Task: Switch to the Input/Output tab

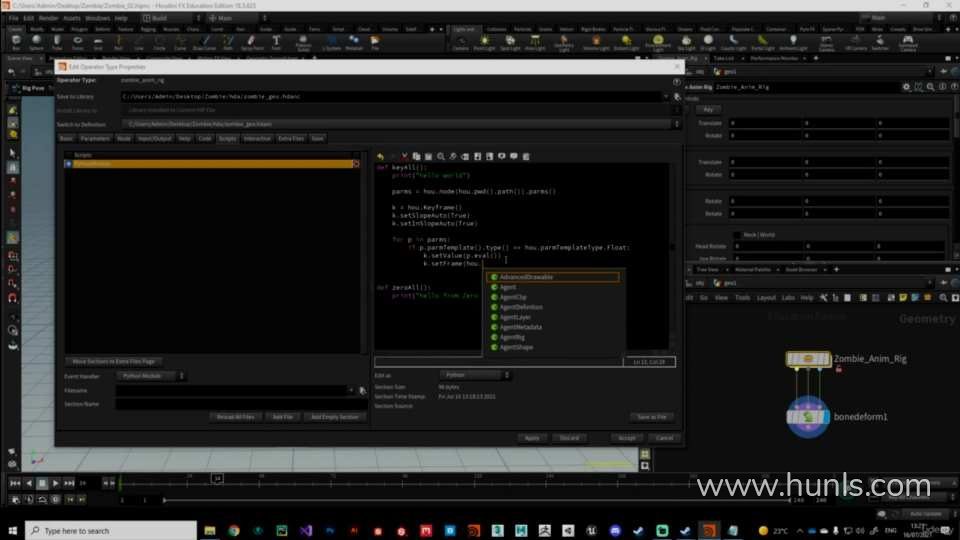Action: [x=154, y=139]
